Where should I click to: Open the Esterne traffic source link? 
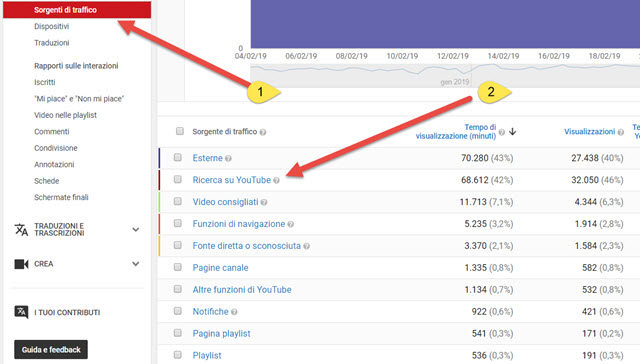(207, 158)
